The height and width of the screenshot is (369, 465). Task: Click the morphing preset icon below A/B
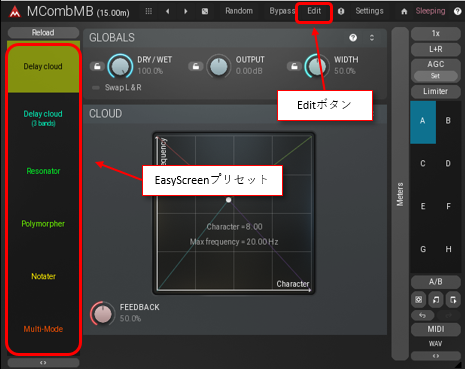pyautogui.click(x=418, y=300)
